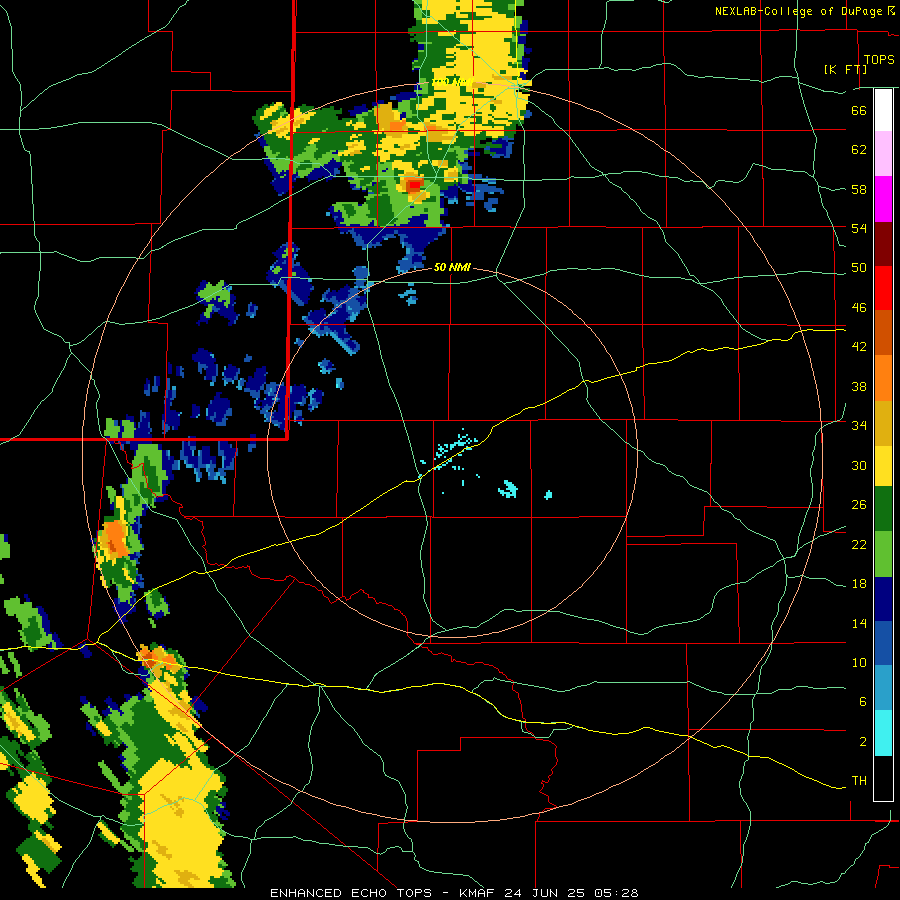This screenshot has height=900, width=900.
Task: Click legend value 22
Action: tap(859, 544)
